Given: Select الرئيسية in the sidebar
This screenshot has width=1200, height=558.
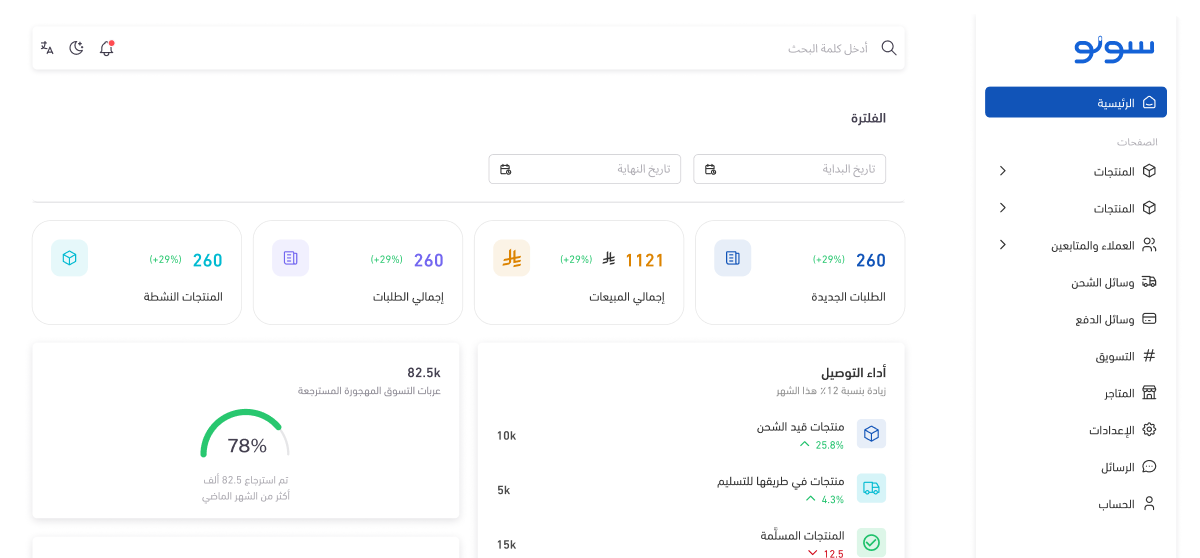Looking at the screenshot, I should [1075, 102].
